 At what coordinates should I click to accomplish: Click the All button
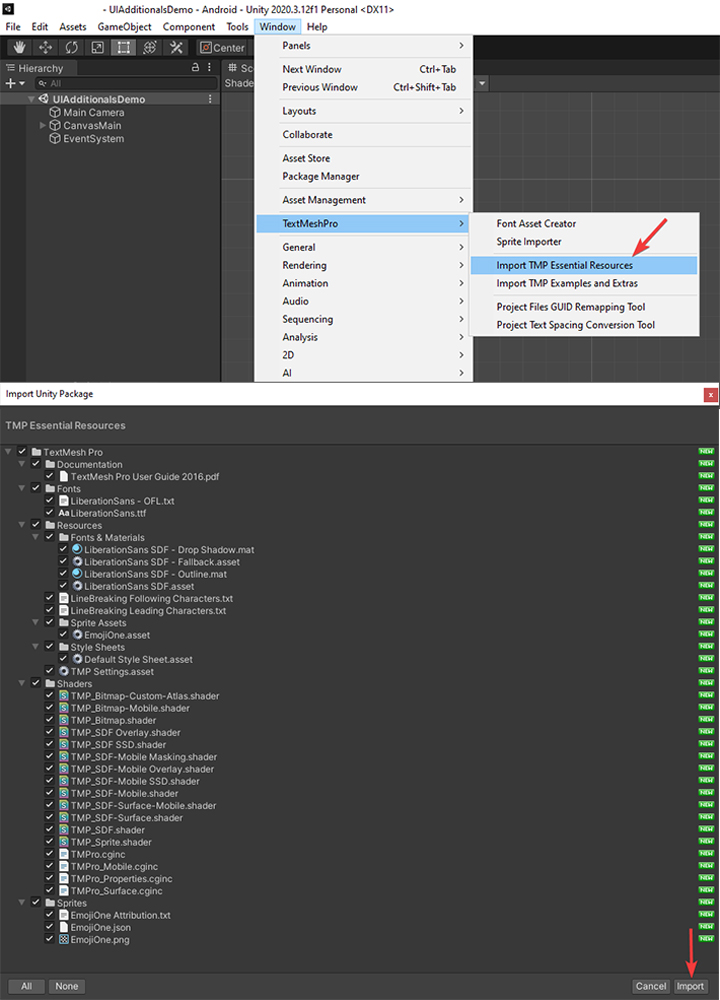(x=26, y=986)
